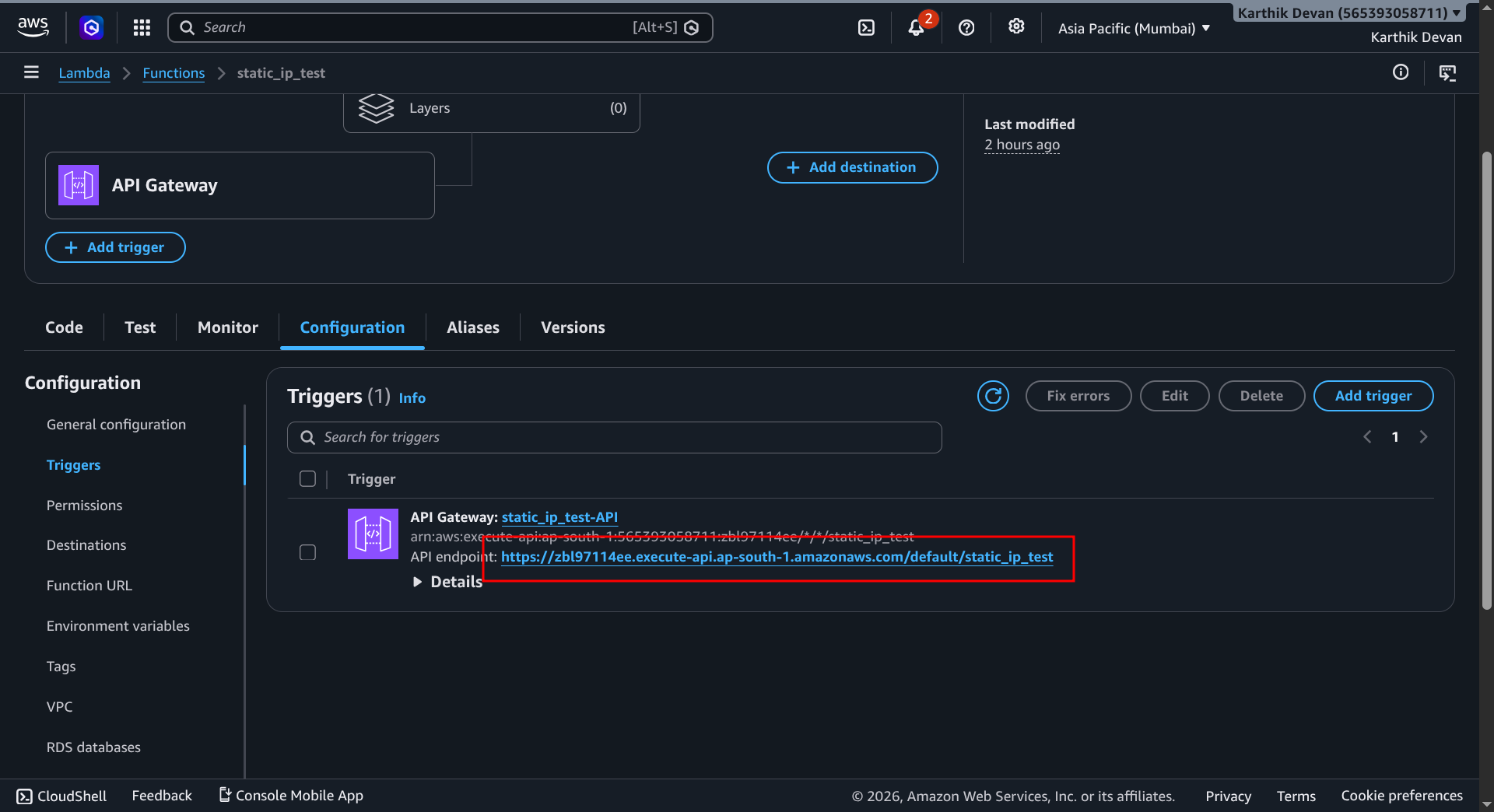
Task: Open the Karthik Devan account dropdown
Action: (x=1348, y=13)
